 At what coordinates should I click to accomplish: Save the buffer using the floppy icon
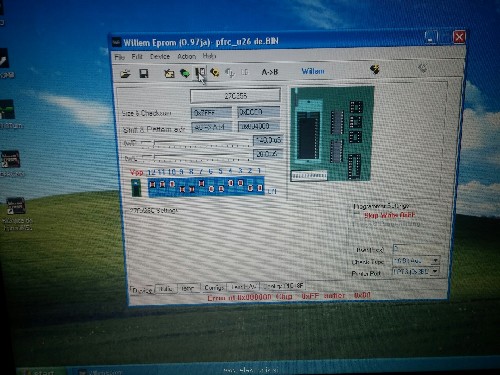(x=144, y=73)
